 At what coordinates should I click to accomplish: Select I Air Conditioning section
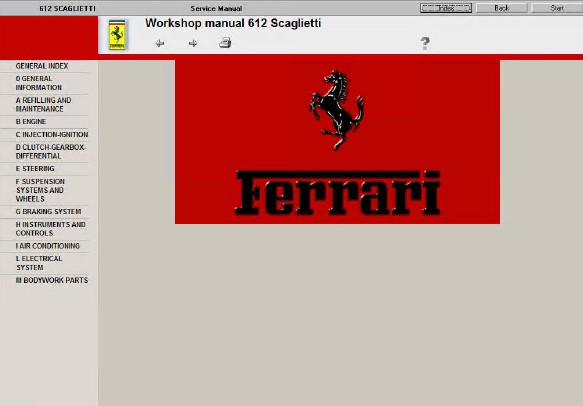tap(48, 246)
